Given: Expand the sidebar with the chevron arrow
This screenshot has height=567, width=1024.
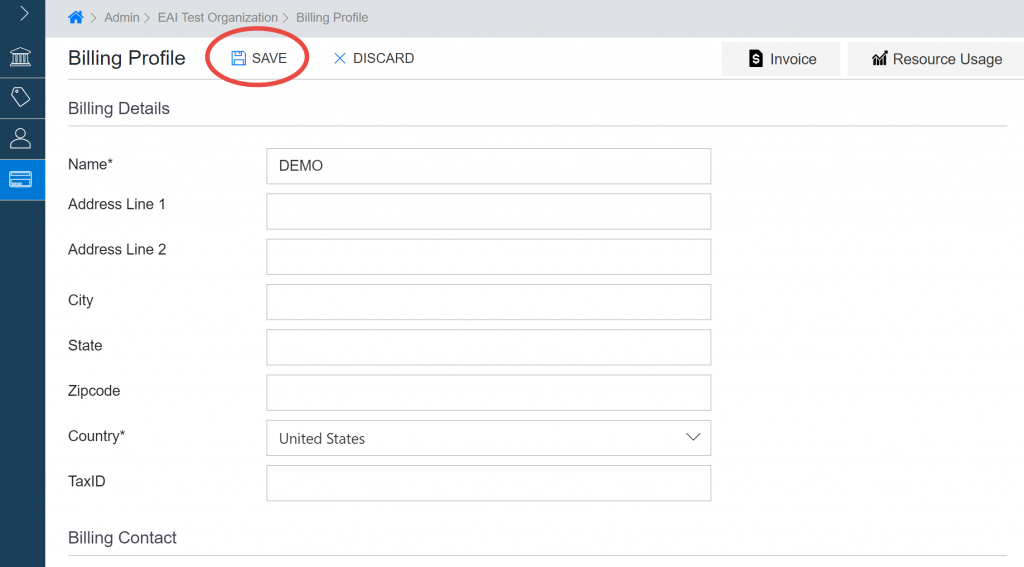Looking at the screenshot, I should [24, 13].
